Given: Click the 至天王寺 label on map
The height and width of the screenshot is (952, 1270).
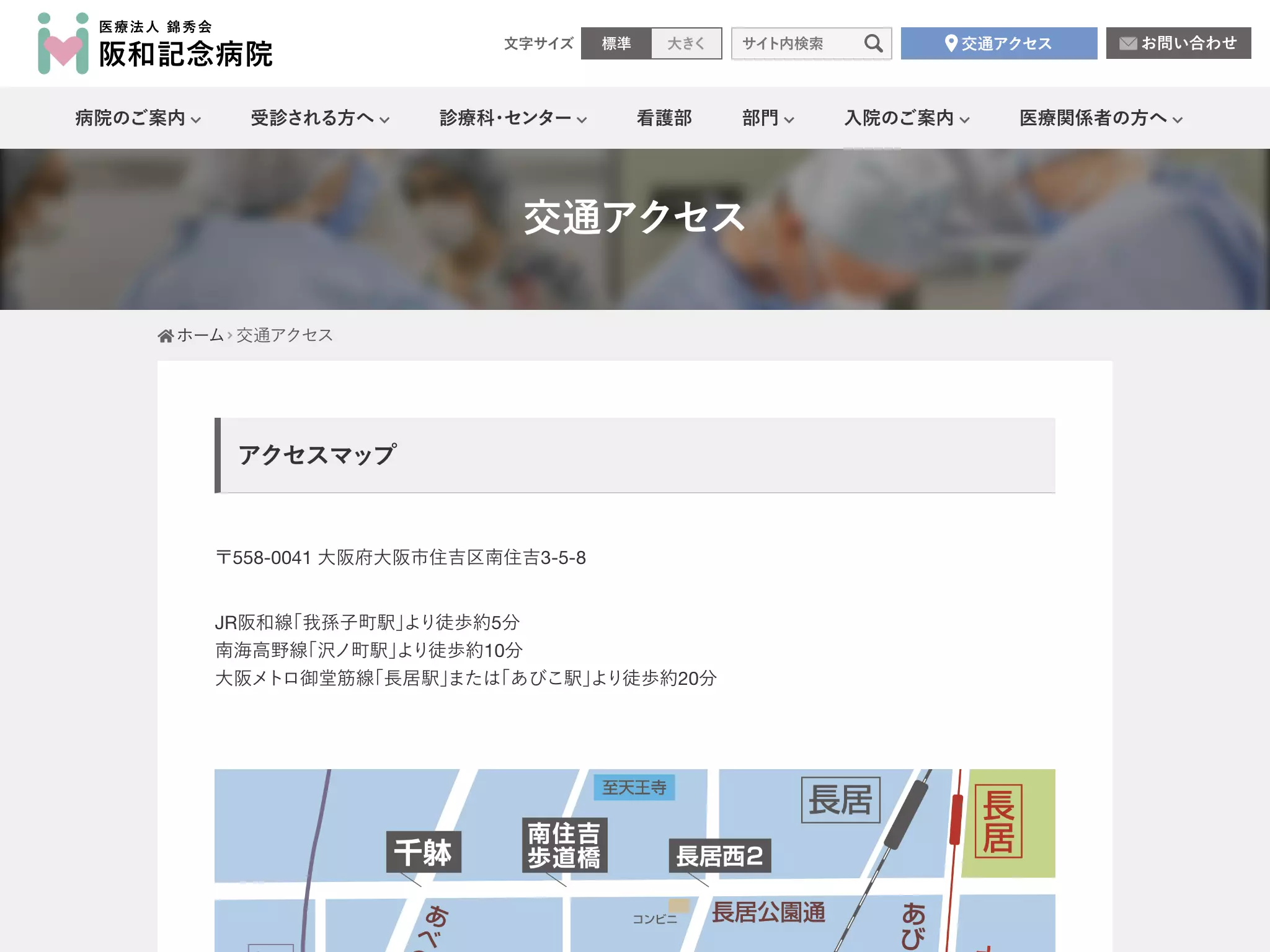Looking at the screenshot, I should 634,788.
